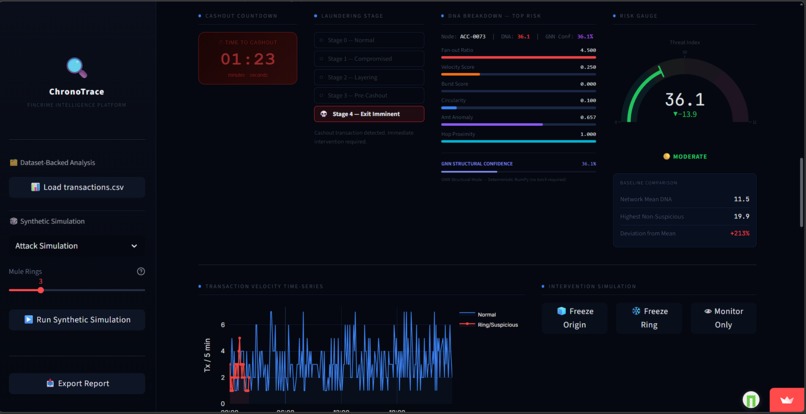806x414 pixels.
Task: Click the Load transactions.csv button
Action: (x=77, y=187)
